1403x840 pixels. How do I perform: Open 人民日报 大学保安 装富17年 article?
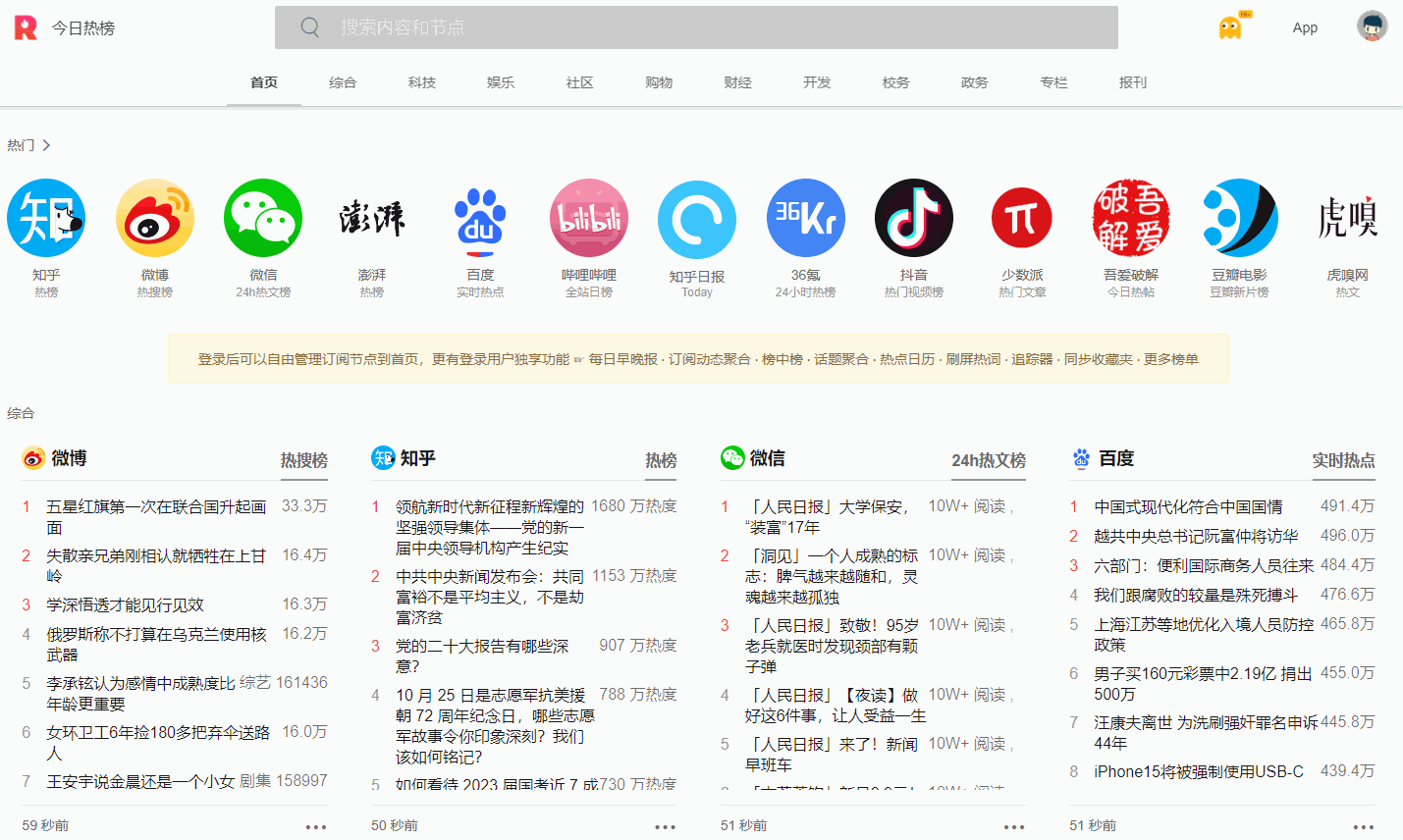coord(827,517)
